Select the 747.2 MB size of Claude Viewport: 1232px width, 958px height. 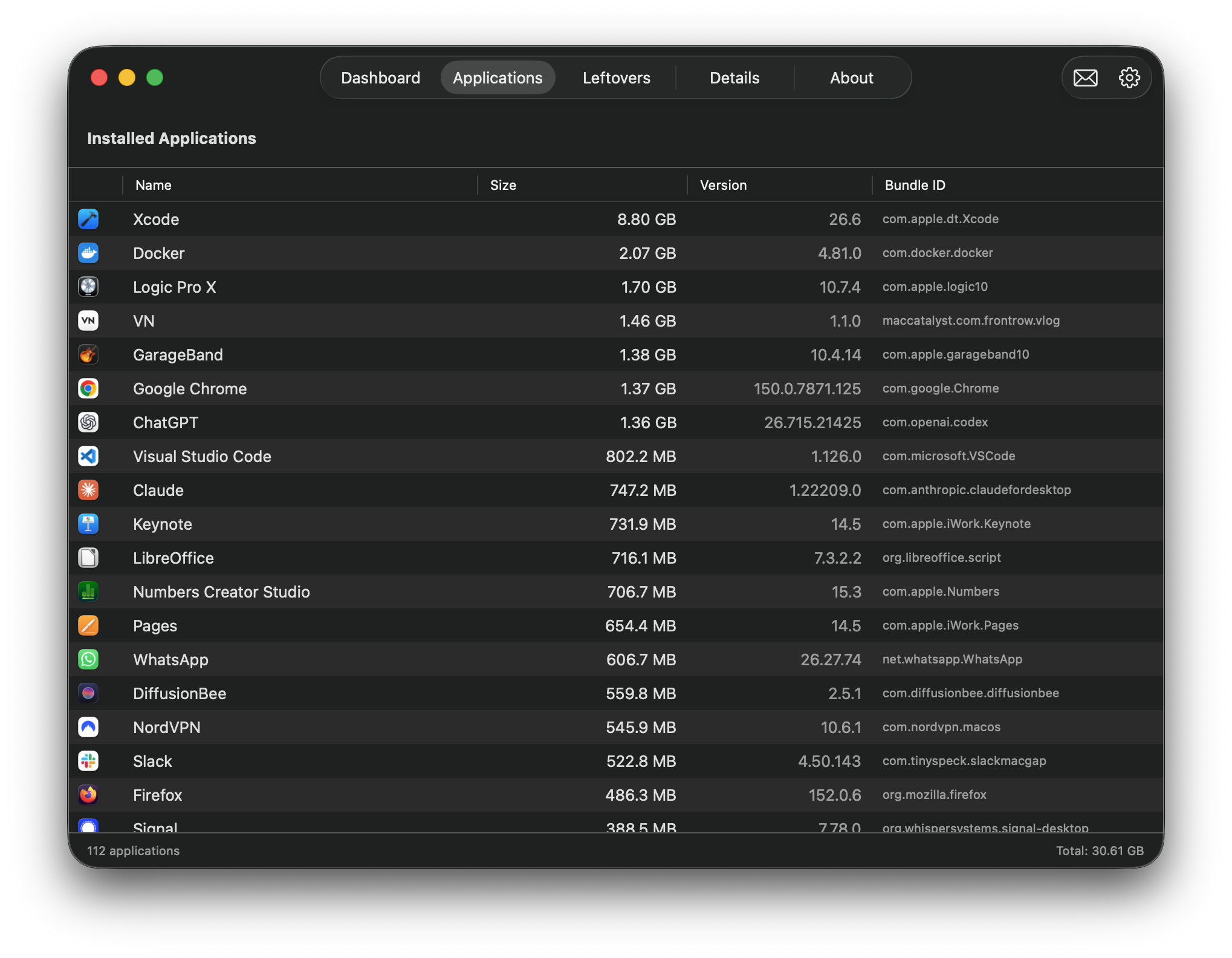click(643, 490)
